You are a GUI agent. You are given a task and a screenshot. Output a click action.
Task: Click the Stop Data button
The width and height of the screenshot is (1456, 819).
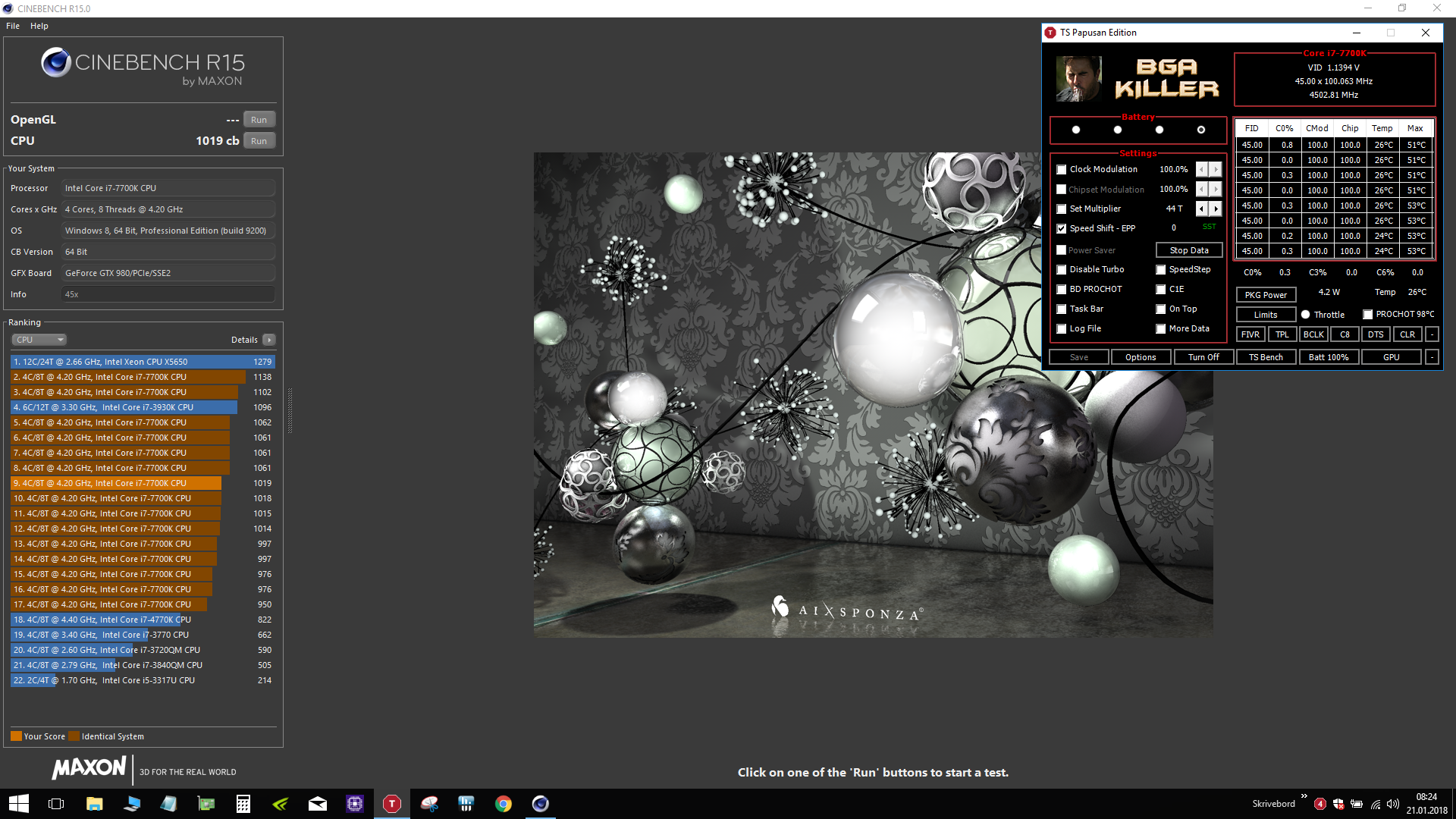pyautogui.click(x=1189, y=250)
